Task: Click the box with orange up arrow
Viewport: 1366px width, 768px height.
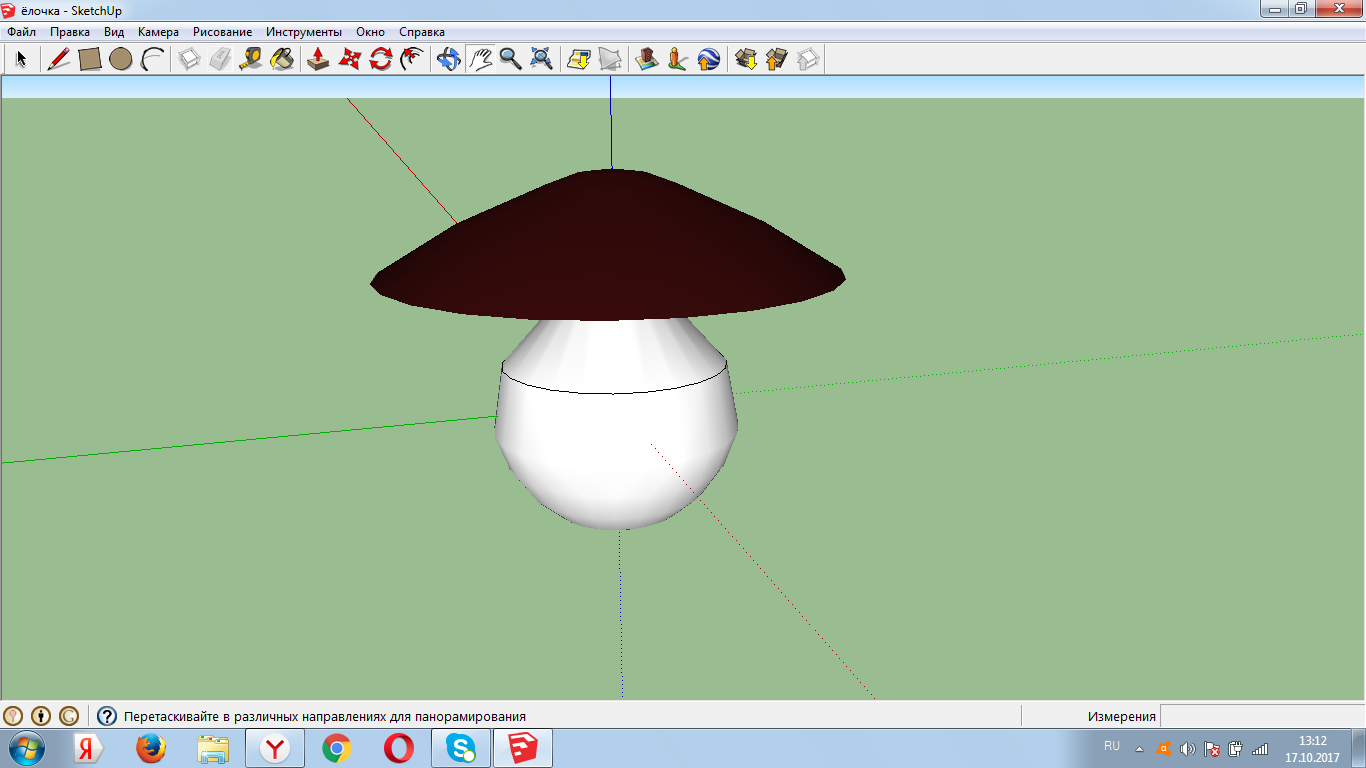Action: 777,59
